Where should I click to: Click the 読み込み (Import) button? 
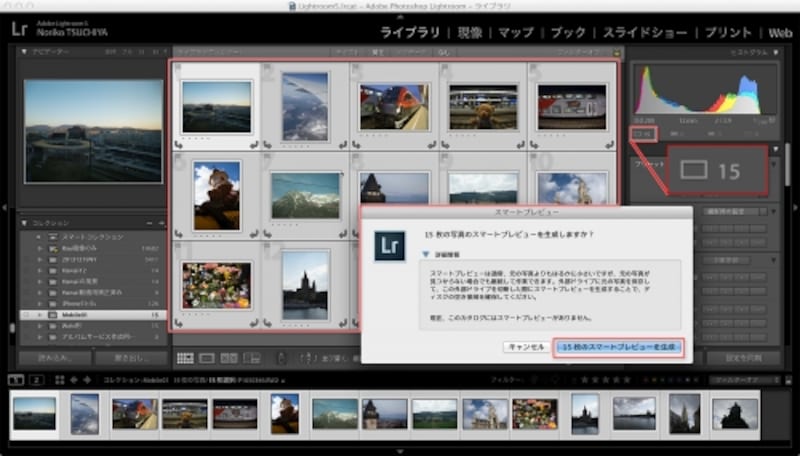click(x=55, y=358)
